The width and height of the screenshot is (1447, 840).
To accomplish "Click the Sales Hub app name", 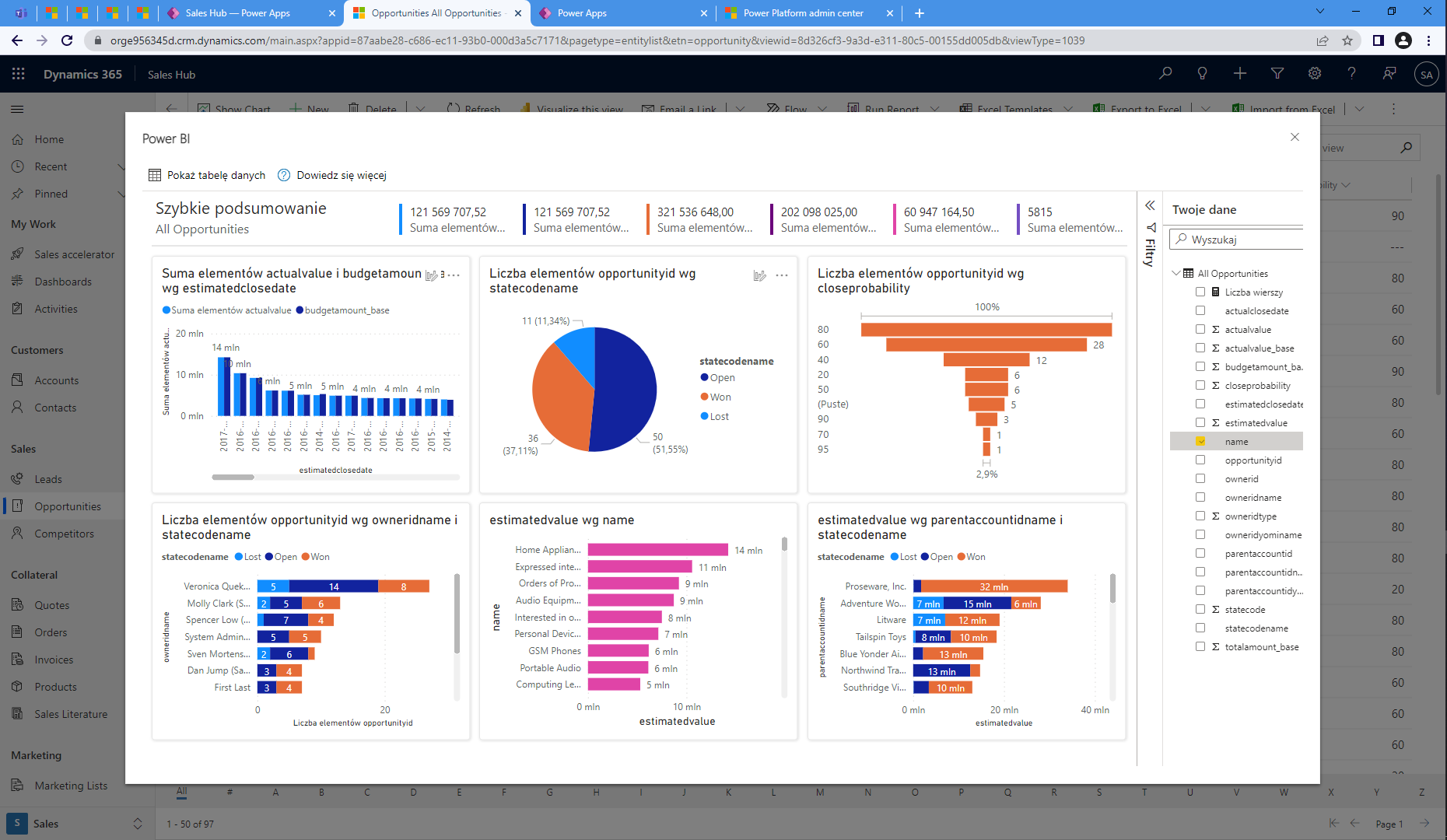I will 171,75.
